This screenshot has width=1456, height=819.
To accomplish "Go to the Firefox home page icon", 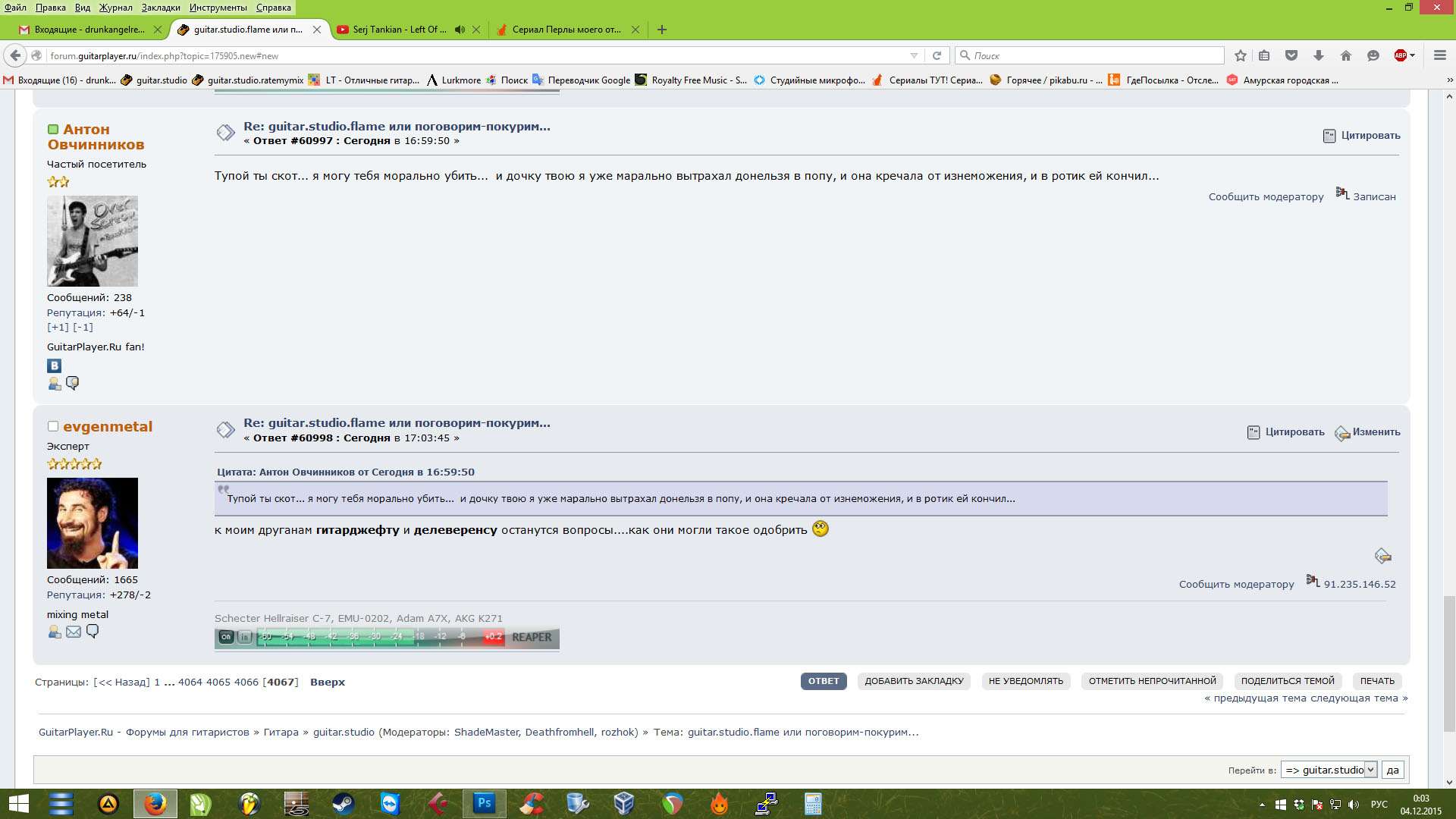I will [x=1346, y=55].
